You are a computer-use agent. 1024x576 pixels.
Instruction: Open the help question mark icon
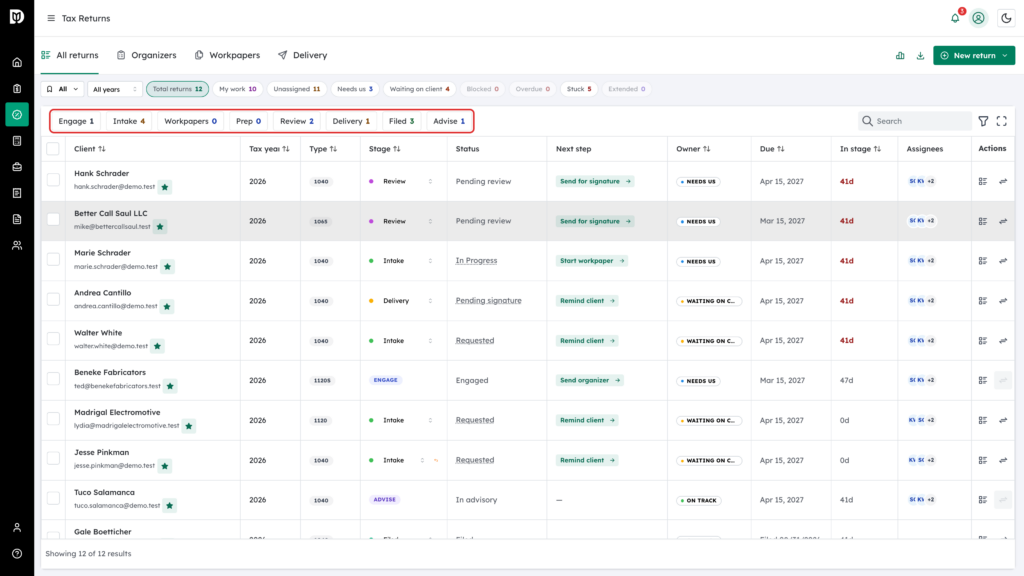point(17,554)
